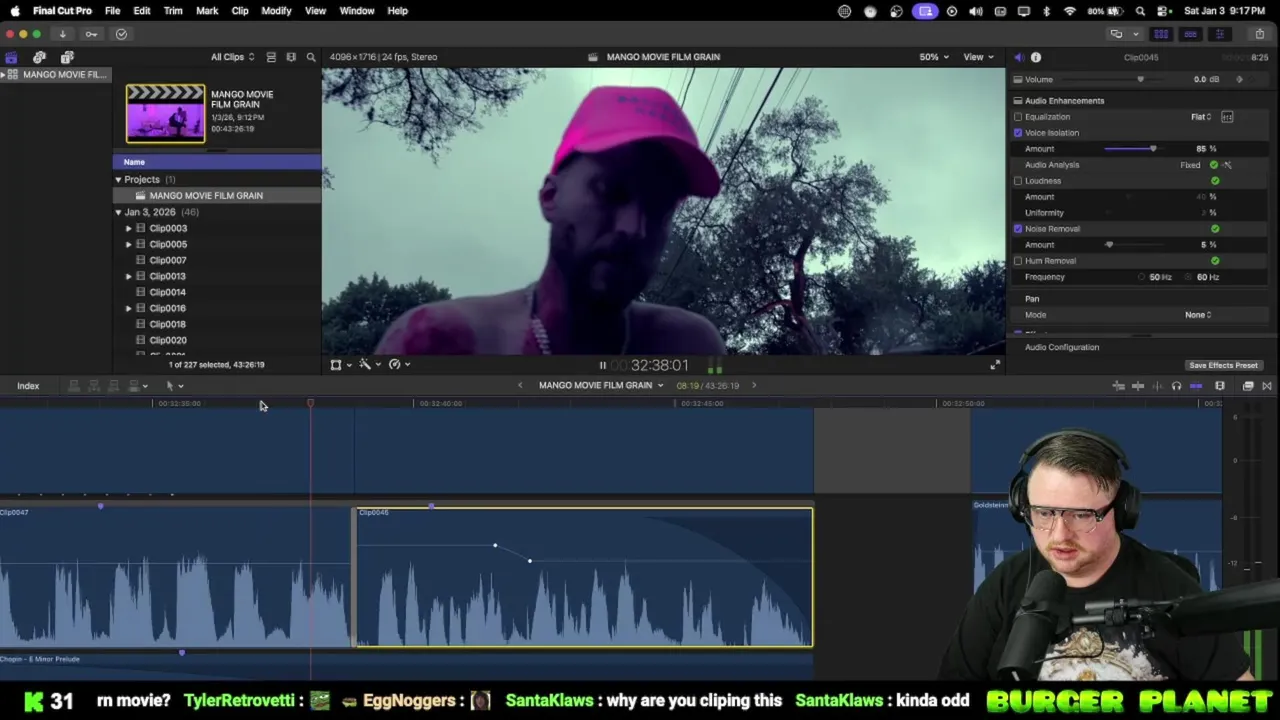Disable the Voice Isolation checkbox
This screenshot has height=720, width=1280.
coord(1018,133)
